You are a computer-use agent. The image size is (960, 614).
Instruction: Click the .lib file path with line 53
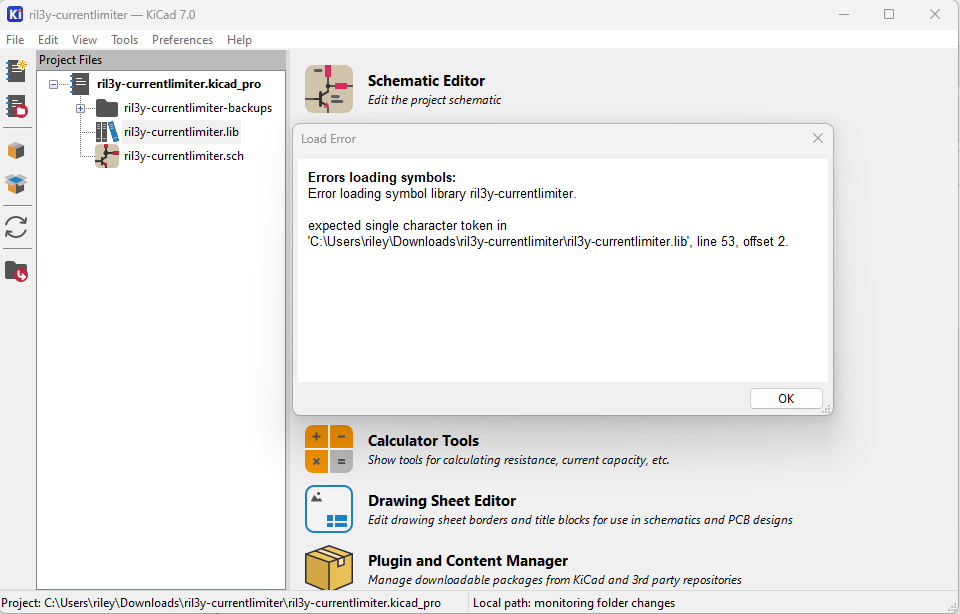pos(548,241)
